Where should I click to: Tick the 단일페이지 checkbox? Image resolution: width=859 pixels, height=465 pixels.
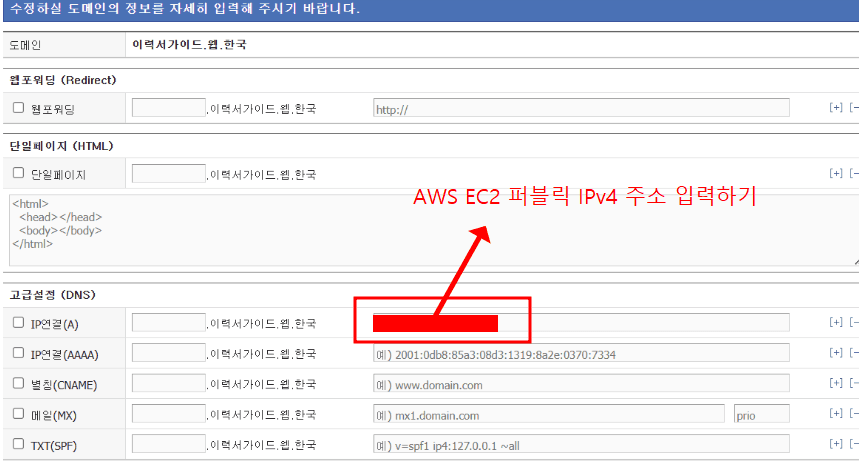pyautogui.click(x=18, y=174)
